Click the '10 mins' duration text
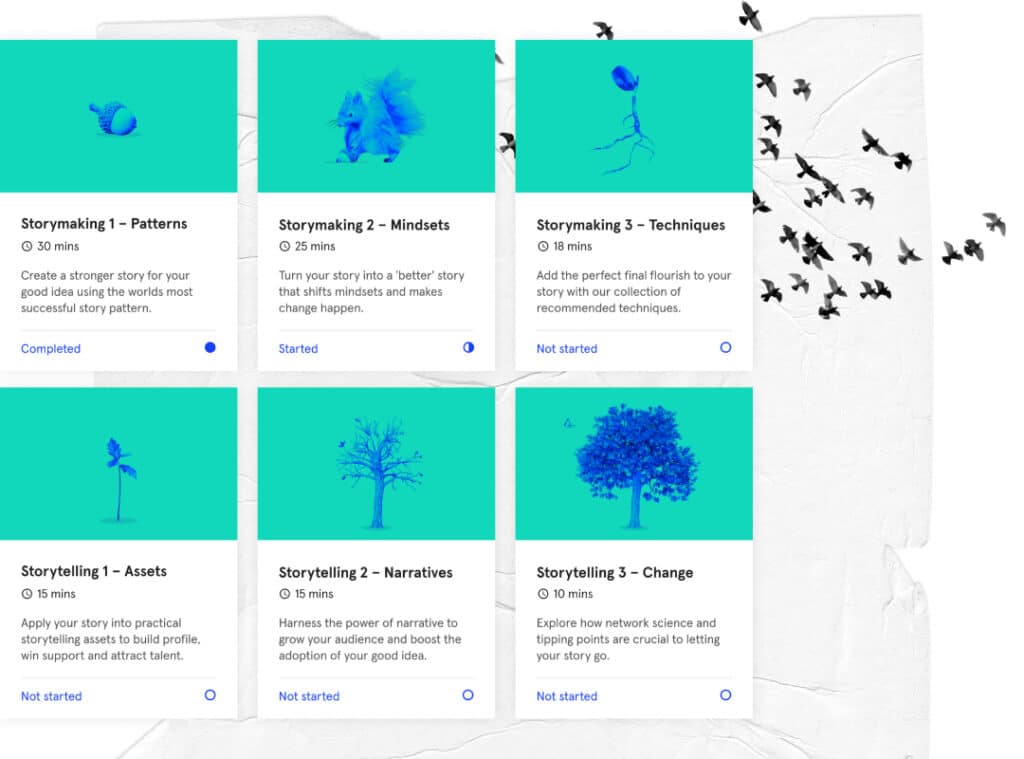The width and height of the screenshot is (1024, 759). point(573,594)
